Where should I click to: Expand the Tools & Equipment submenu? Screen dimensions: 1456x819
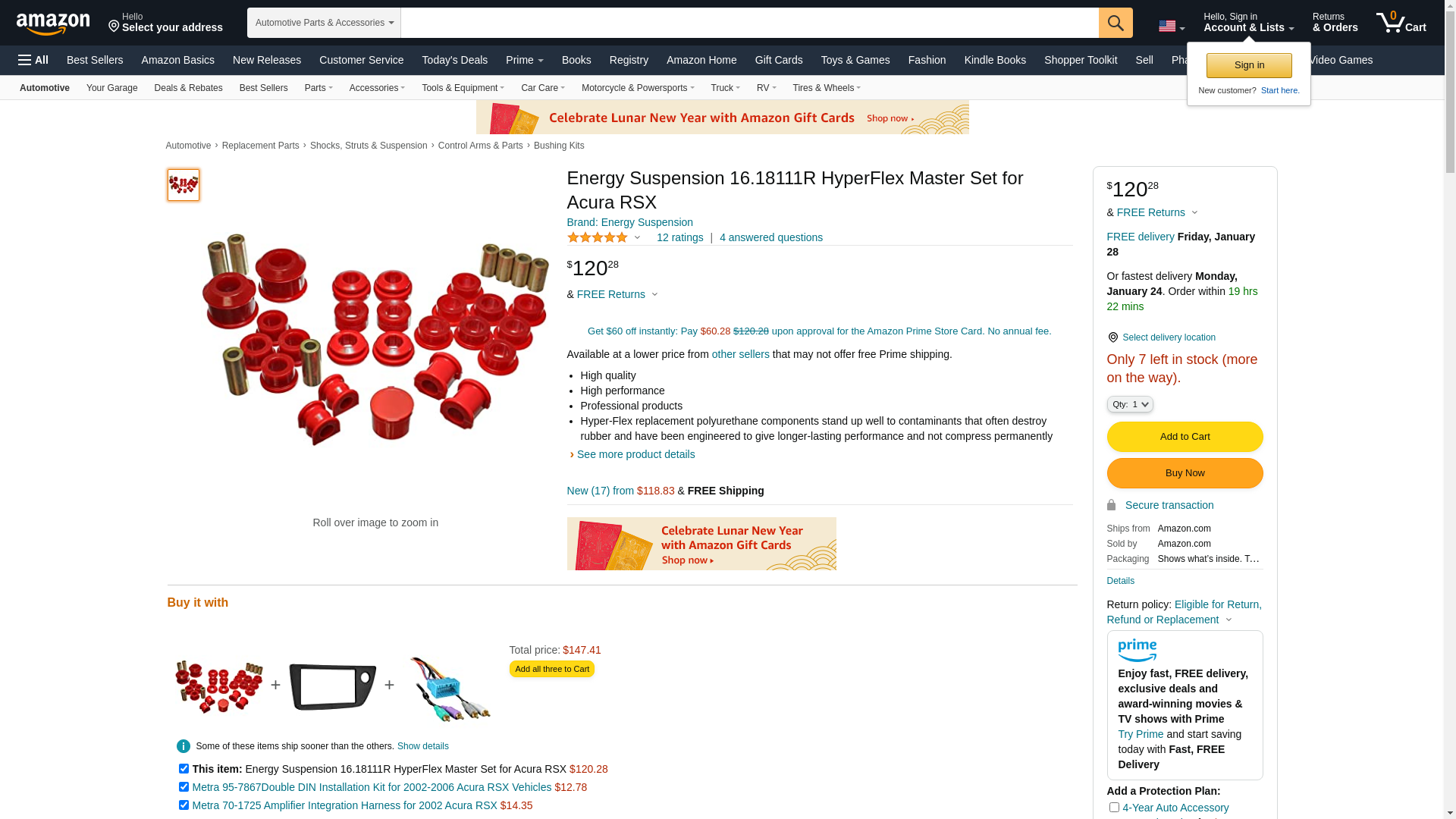point(463,88)
